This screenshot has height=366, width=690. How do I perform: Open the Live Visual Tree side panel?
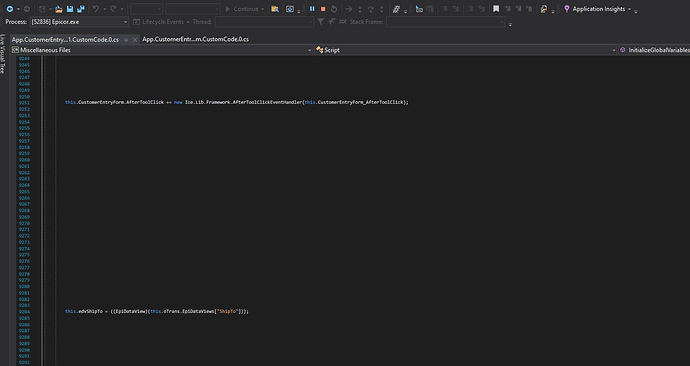3,54
